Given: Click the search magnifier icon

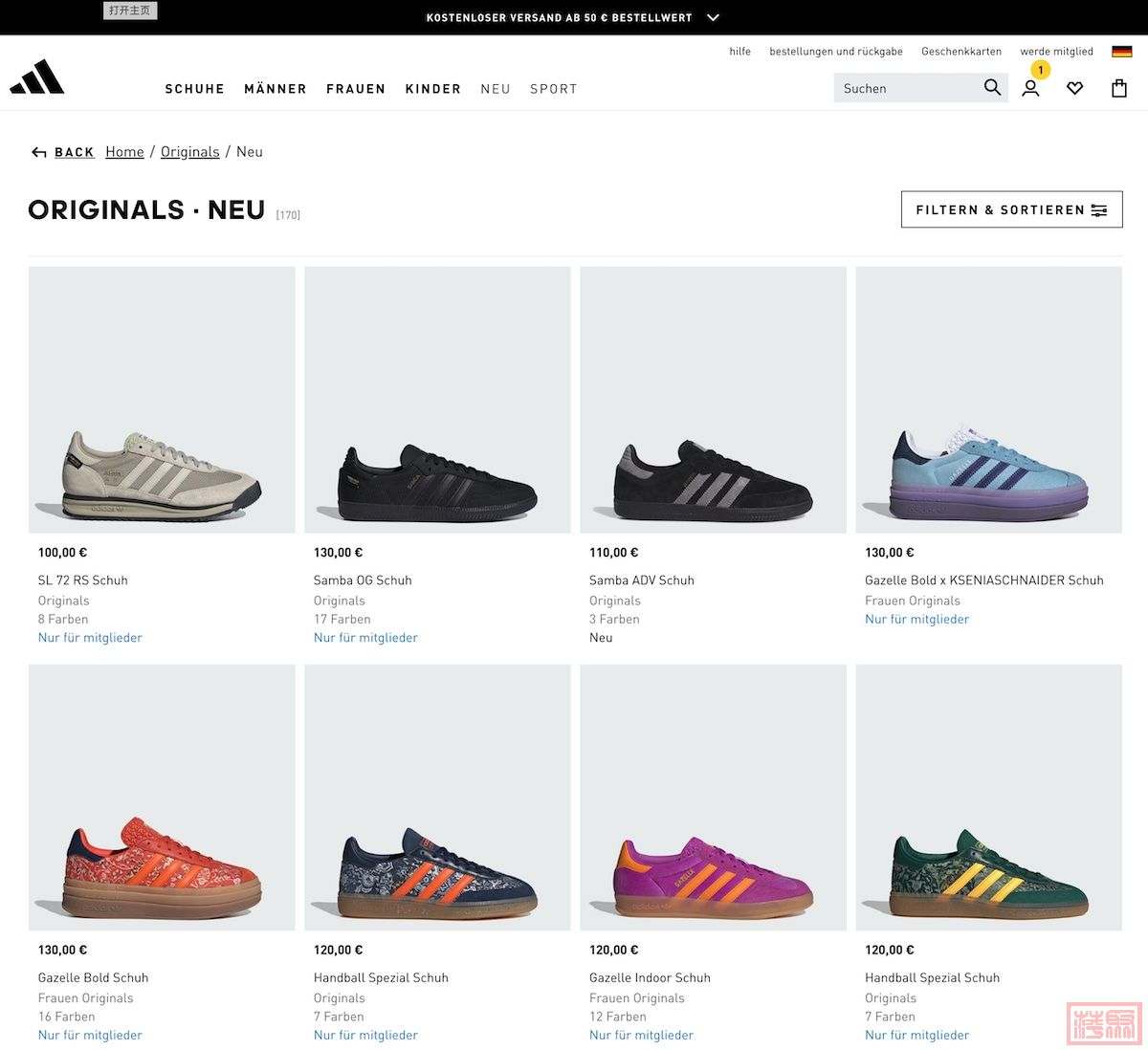Looking at the screenshot, I should [992, 88].
